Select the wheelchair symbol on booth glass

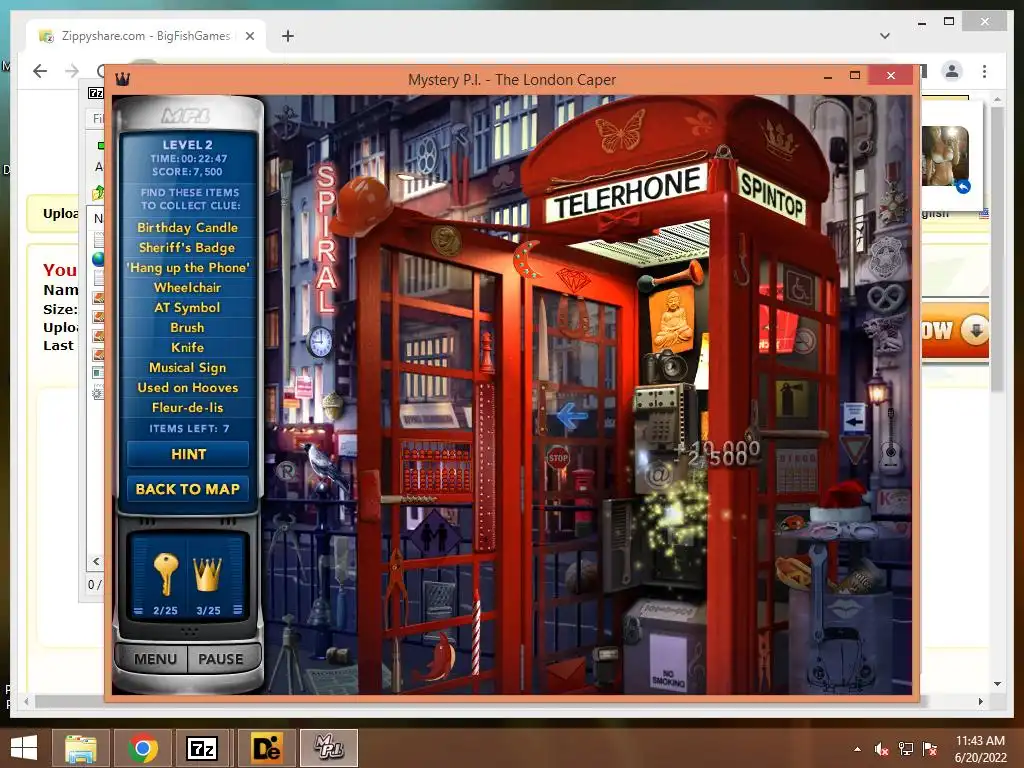[800, 287]
